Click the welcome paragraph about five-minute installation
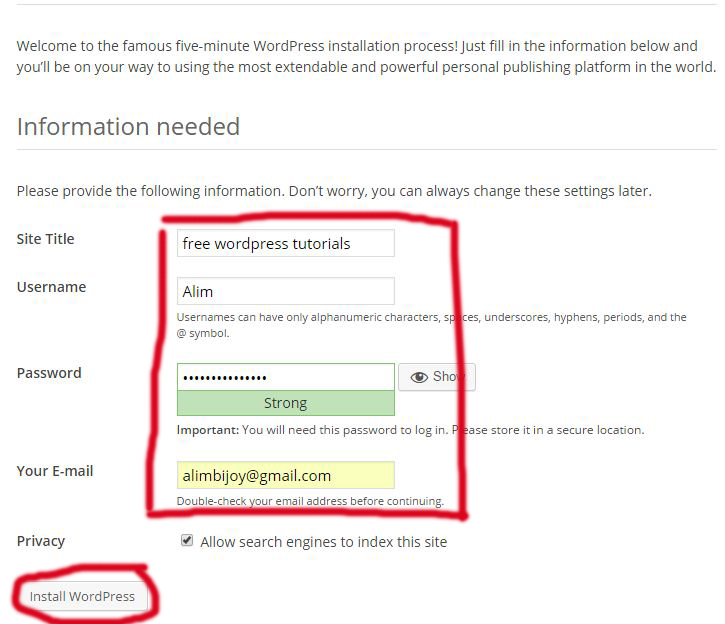 tap(362, 57)
